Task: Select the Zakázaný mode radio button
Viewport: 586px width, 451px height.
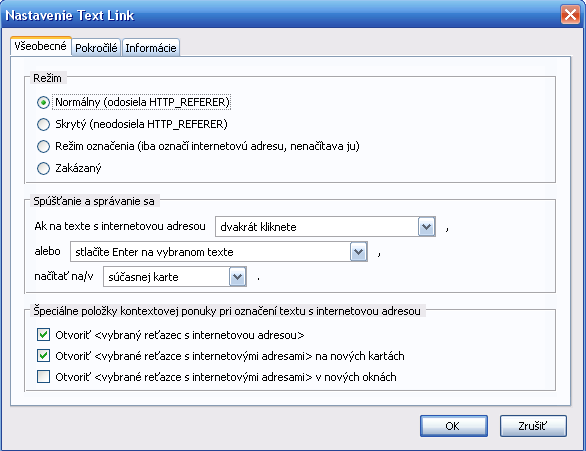Action: [43, 169]
